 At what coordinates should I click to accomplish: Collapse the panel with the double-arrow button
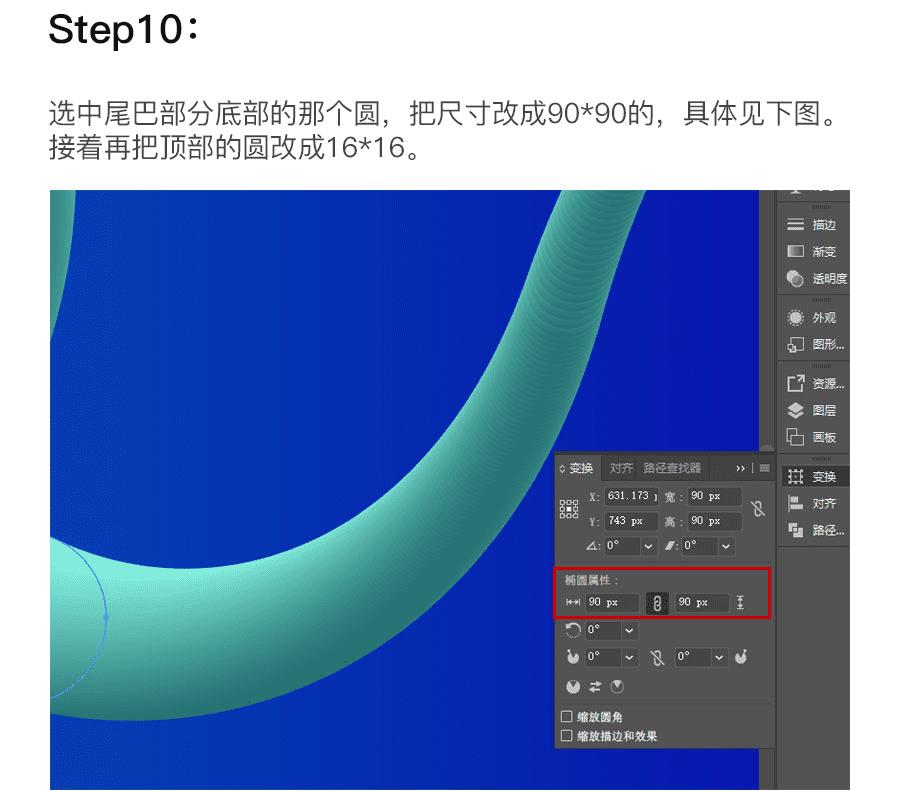click(x=740, y=468)
